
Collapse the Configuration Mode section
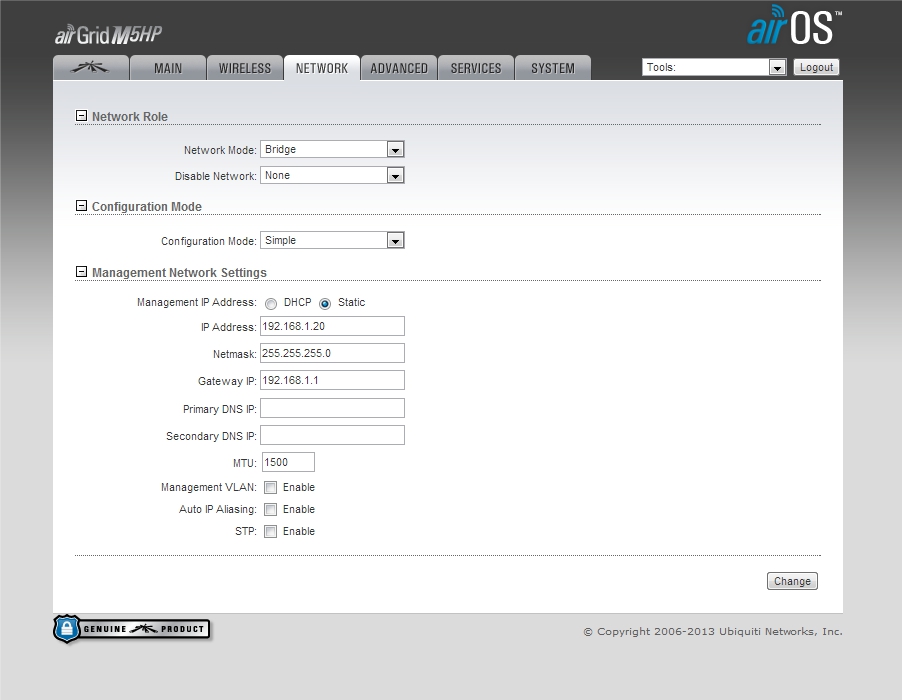click(x=81, y=206)
